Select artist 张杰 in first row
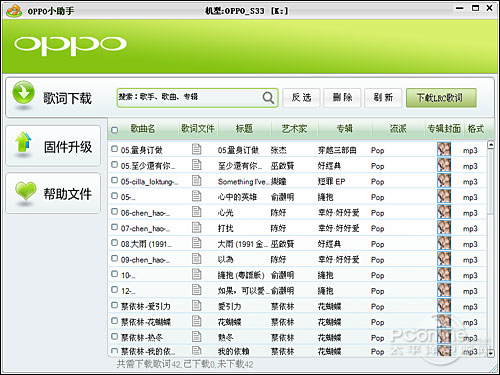 [x=278, y=150]
